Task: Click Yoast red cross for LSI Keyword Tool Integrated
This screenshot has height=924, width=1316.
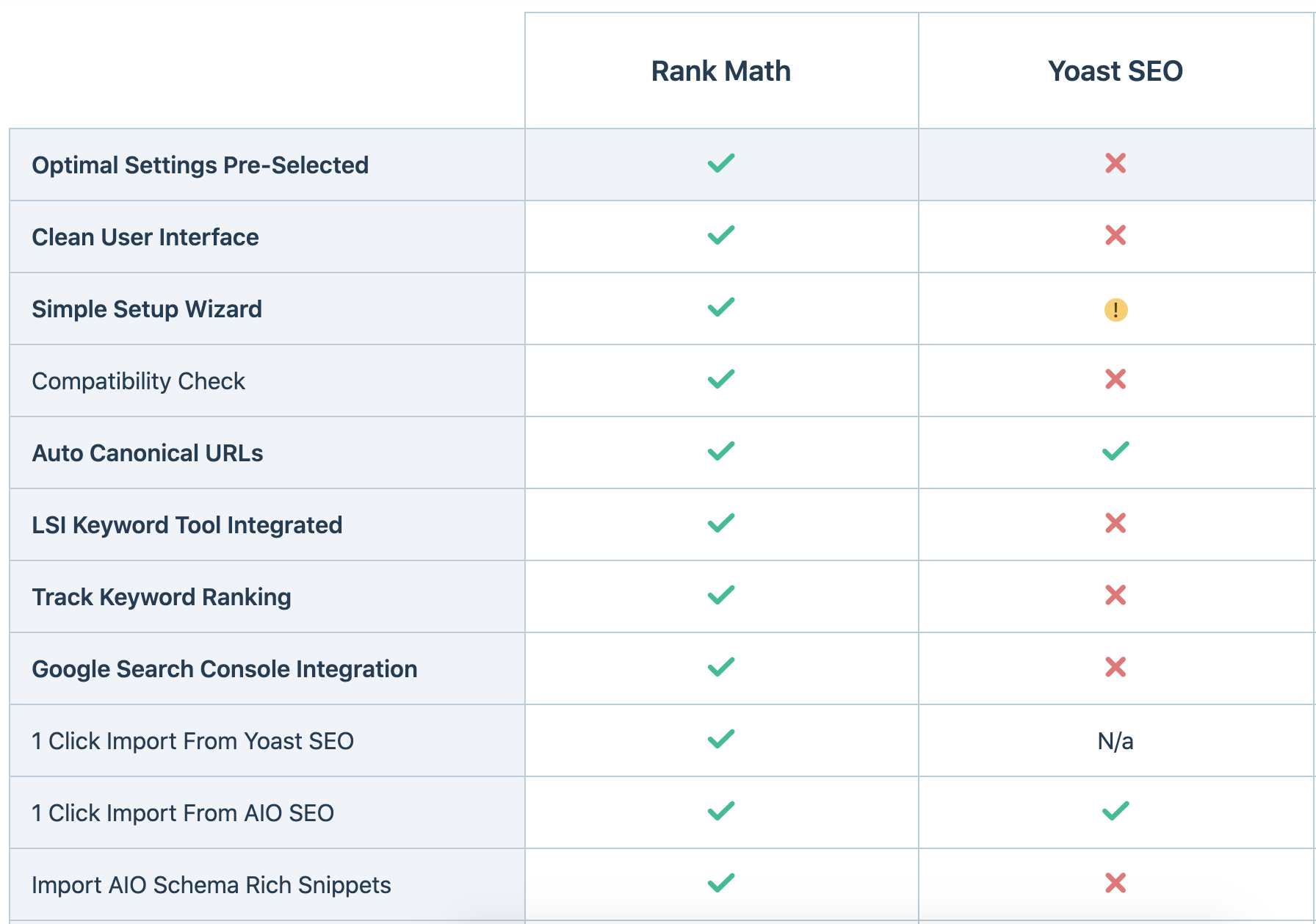Action: point(1116,523)
